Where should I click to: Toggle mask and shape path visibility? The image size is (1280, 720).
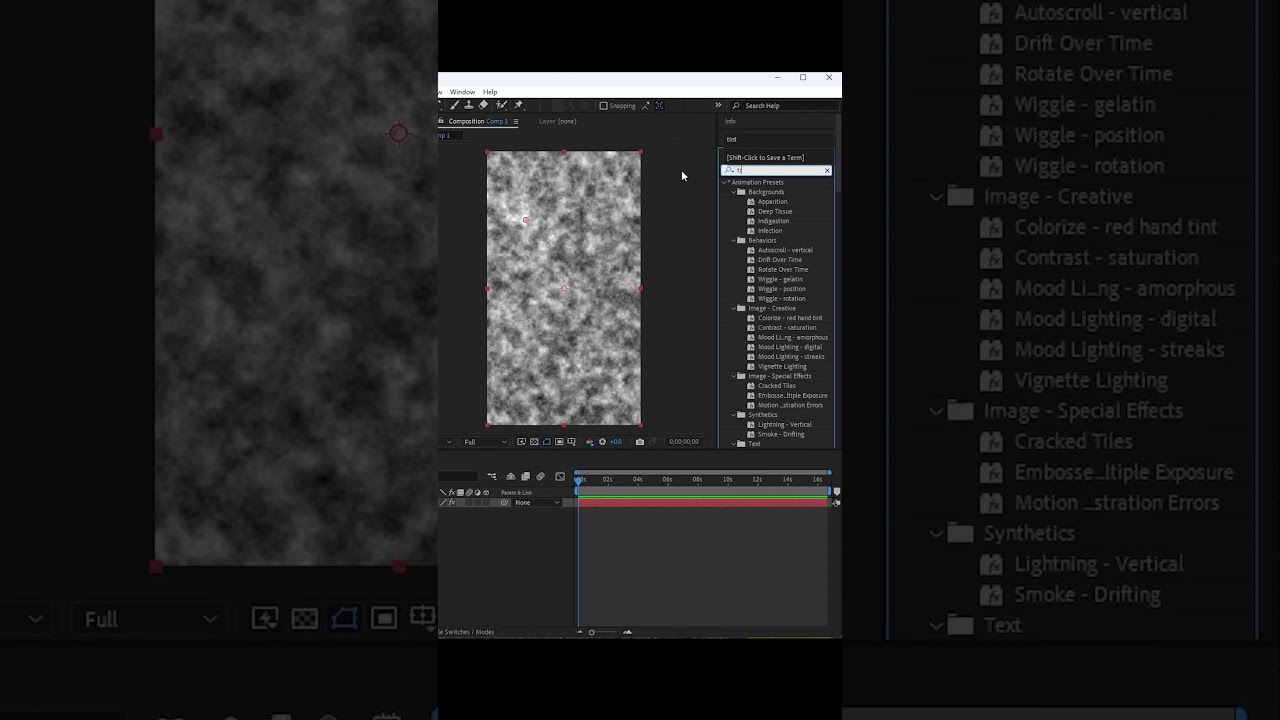click(x=547, y=442)
